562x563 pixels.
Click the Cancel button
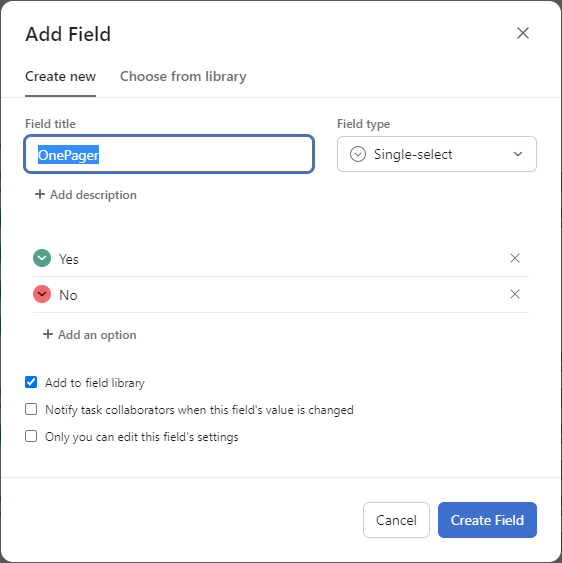(x=396, y=520)
